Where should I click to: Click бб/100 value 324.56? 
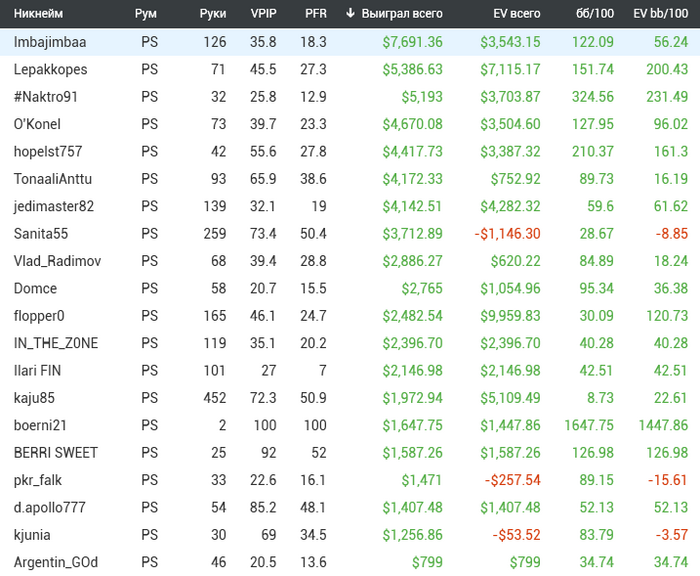593,96
